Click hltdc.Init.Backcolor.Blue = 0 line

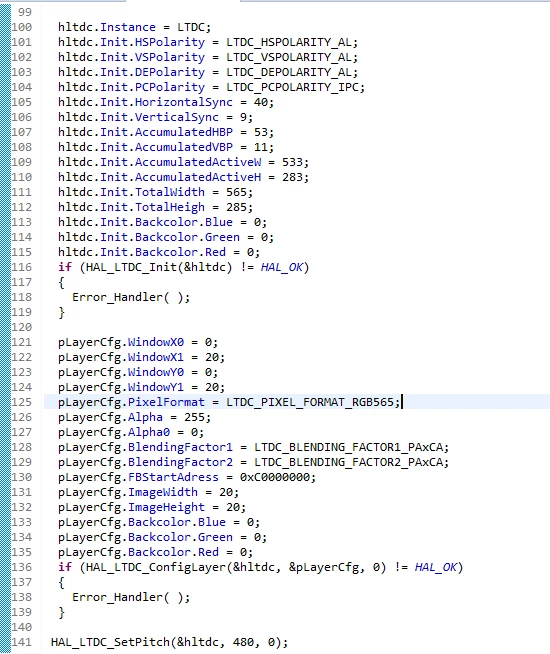click(162, 222)
